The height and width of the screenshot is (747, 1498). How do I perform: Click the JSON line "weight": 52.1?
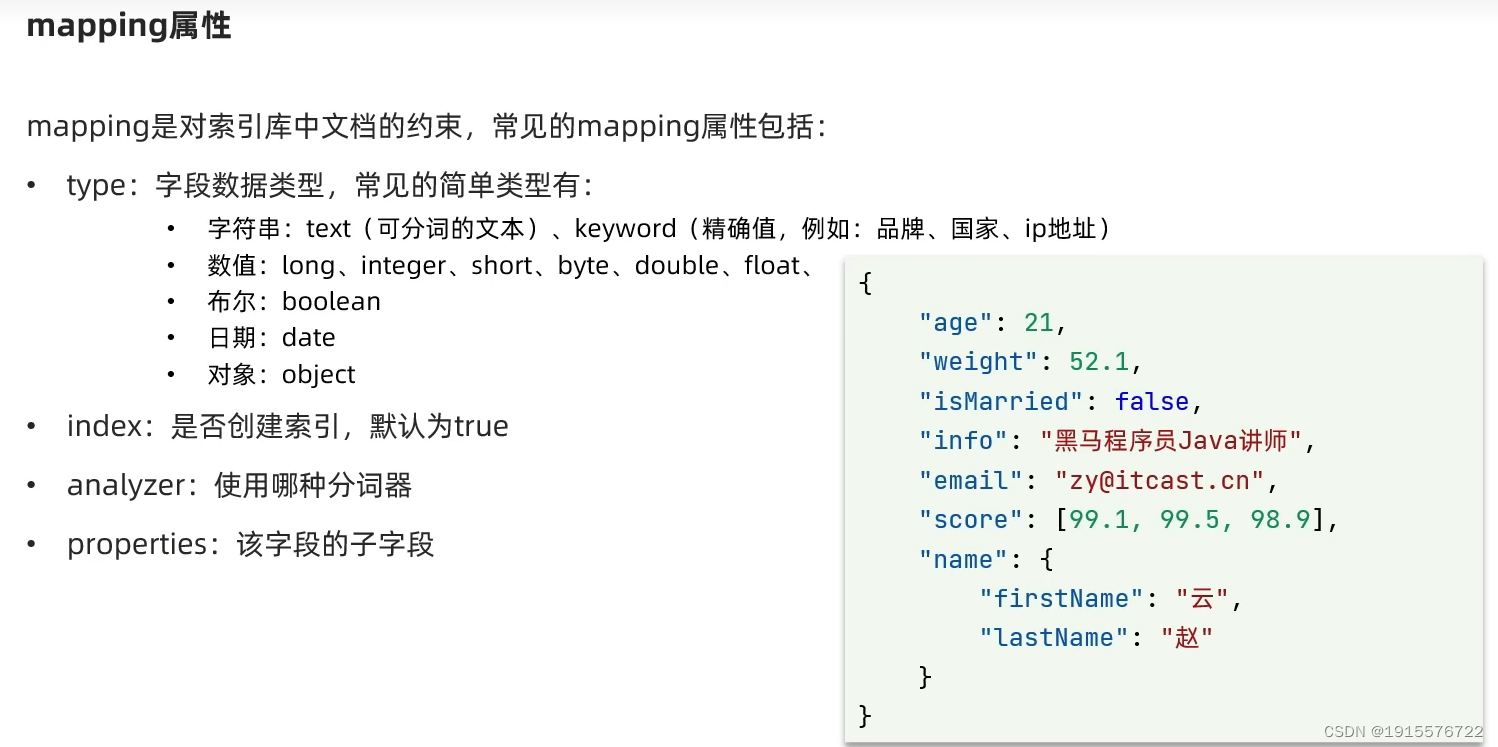(x=1031, y=362)
